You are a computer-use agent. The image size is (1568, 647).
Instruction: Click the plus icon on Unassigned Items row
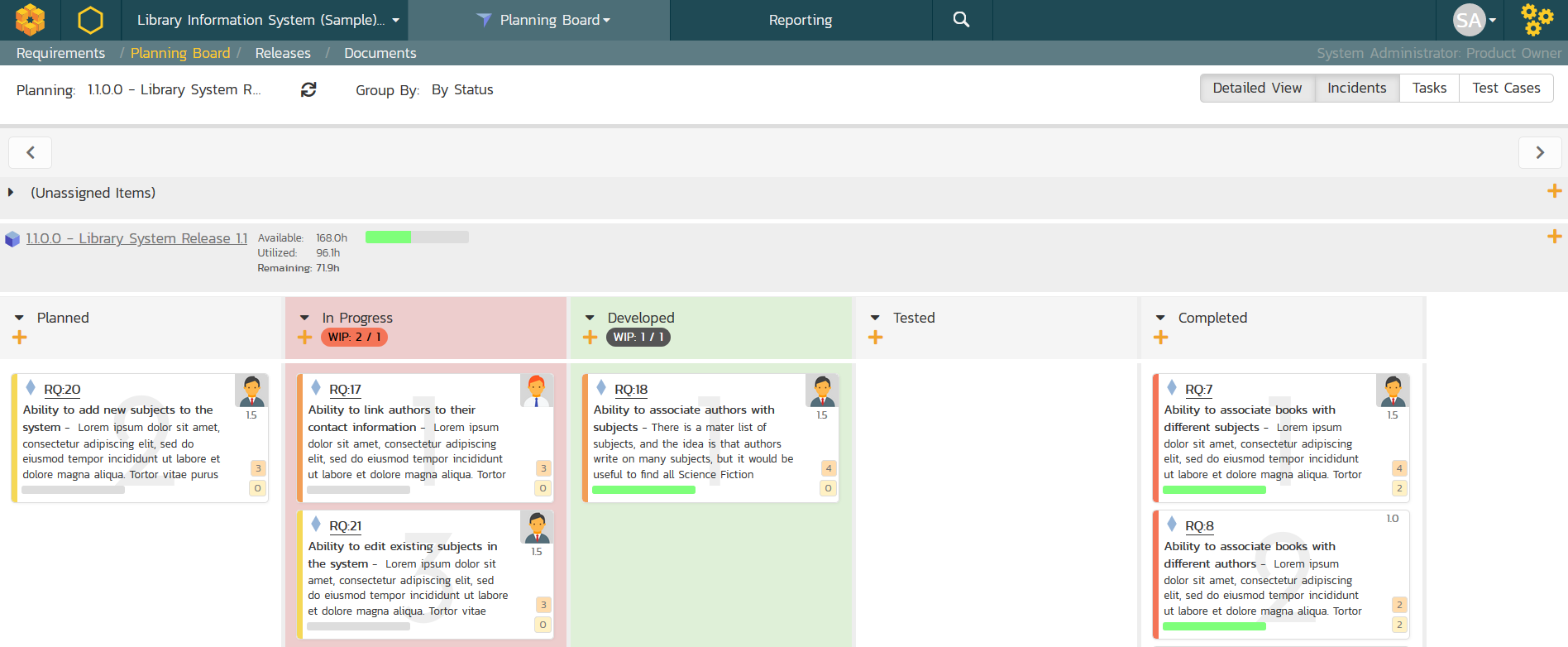[1554, 192]
